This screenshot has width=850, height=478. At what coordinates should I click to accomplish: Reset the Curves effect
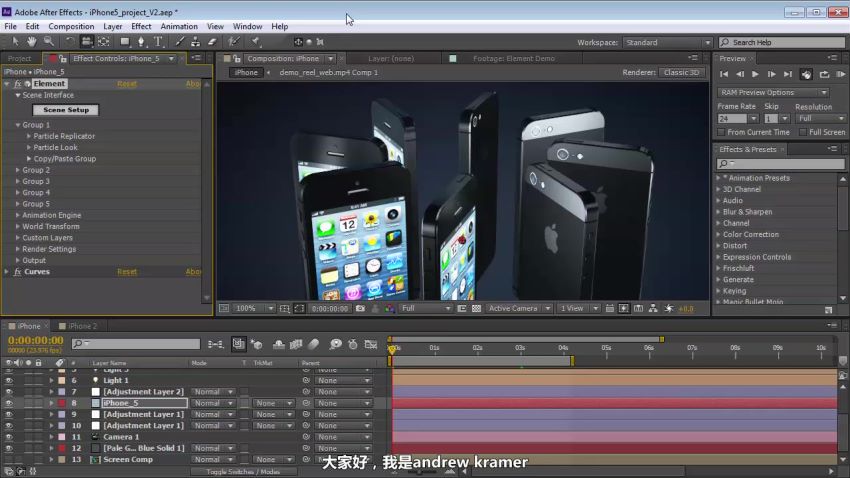(127, 272)
